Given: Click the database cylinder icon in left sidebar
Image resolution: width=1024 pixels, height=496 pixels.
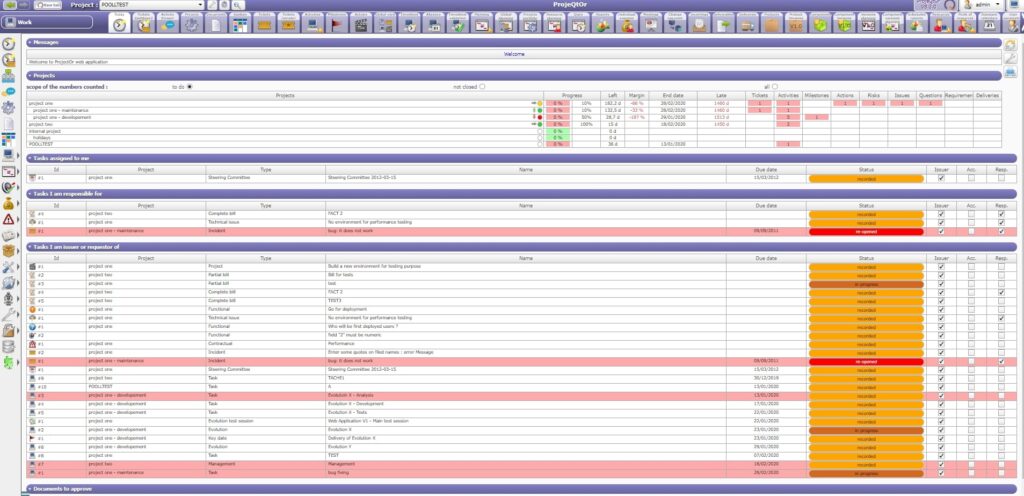Looking at the screenshot, I should [8, 347].
